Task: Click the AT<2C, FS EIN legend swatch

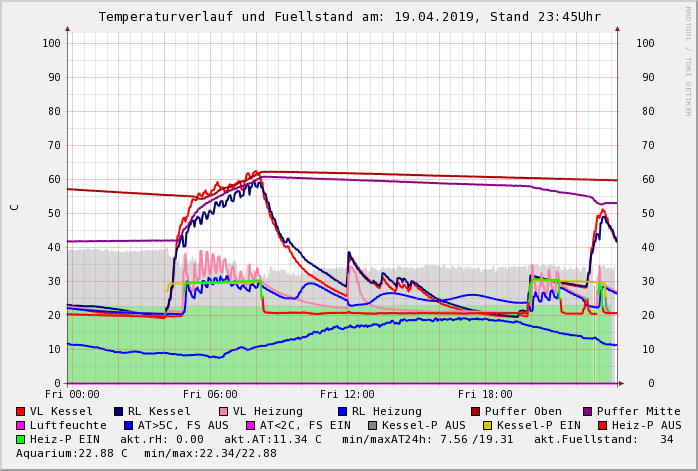Action: click(x=251, y=425)
